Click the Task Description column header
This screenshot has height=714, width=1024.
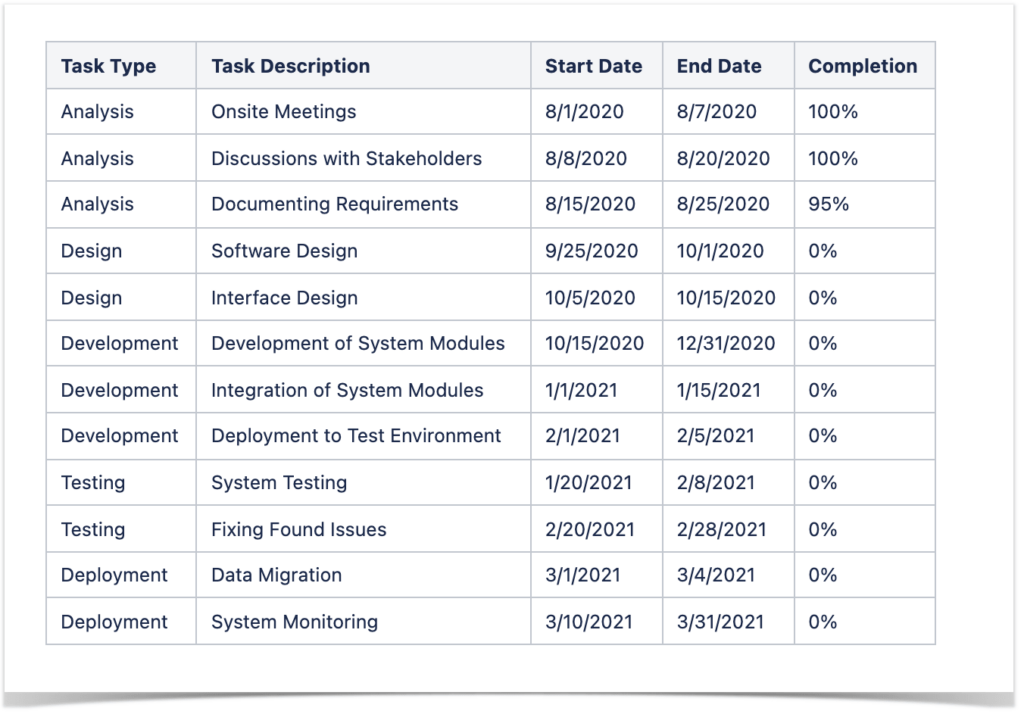click(289, 66)
